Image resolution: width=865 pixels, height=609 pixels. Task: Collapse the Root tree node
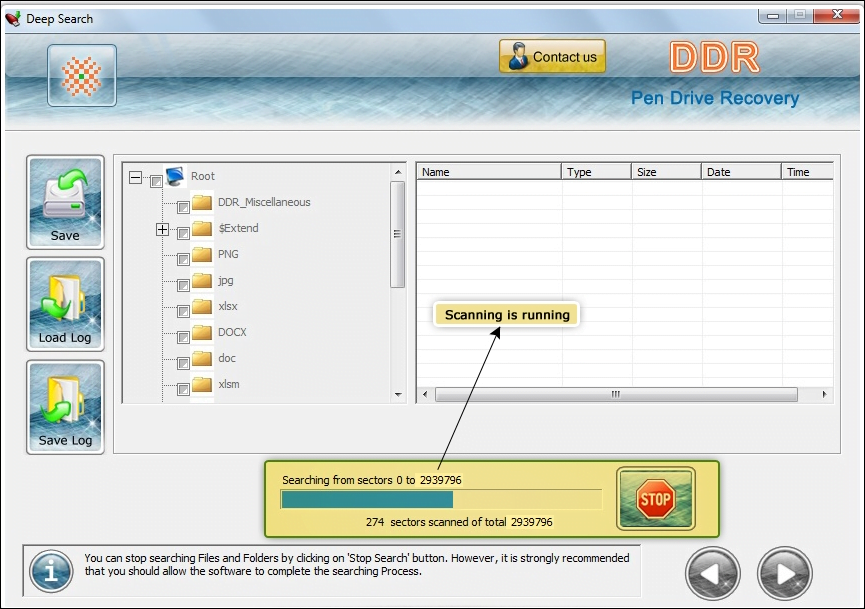(x=135, y=178)
